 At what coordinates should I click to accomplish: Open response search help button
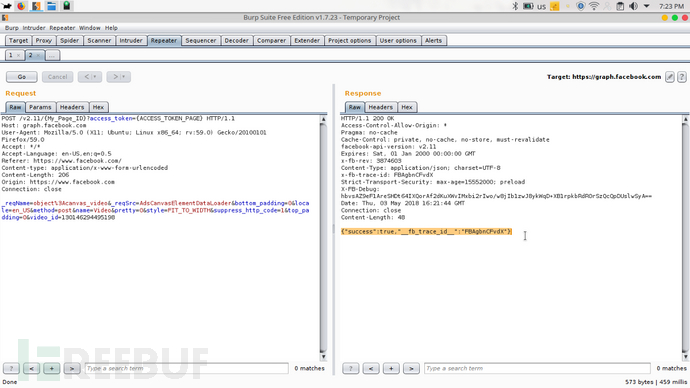[351, 368]
